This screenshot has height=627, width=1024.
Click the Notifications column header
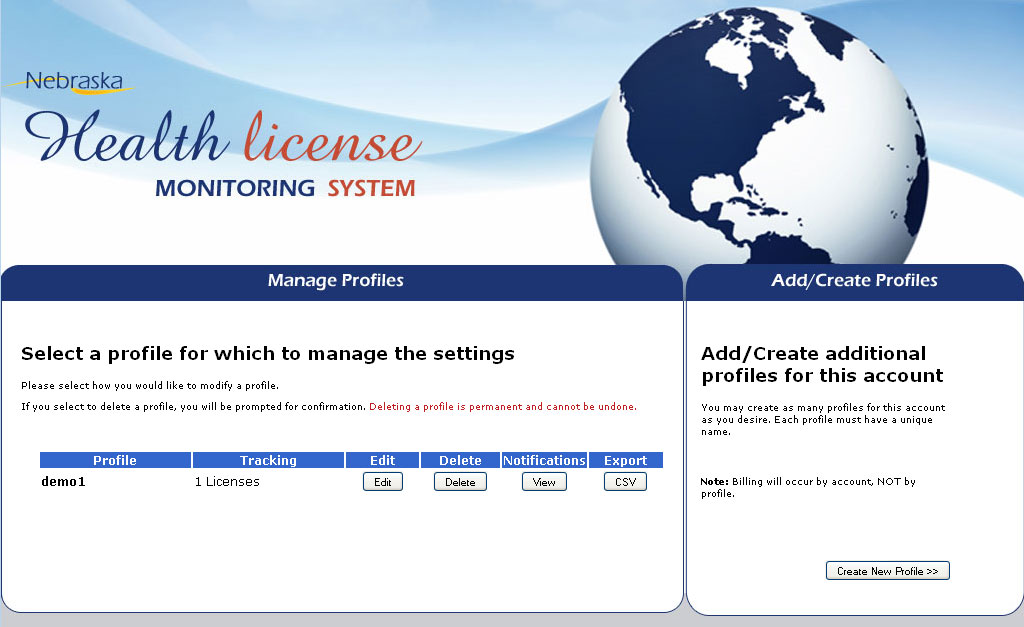point(544,460)
